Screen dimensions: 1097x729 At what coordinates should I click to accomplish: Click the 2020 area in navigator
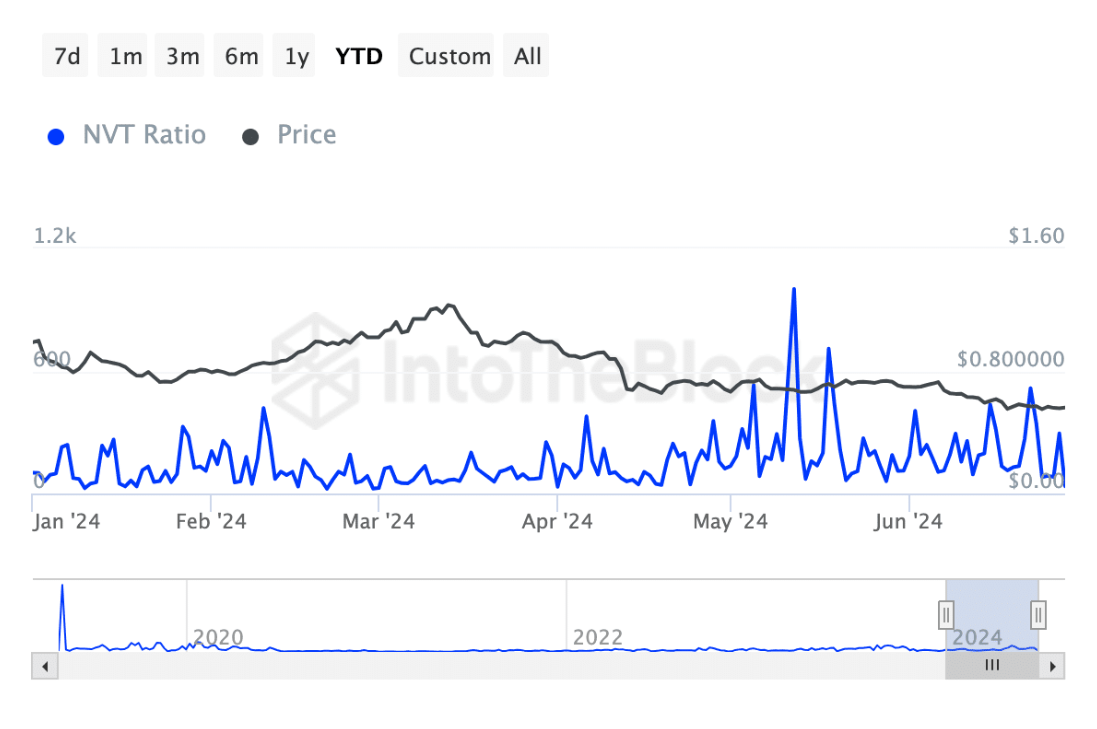tap(218, 637)
